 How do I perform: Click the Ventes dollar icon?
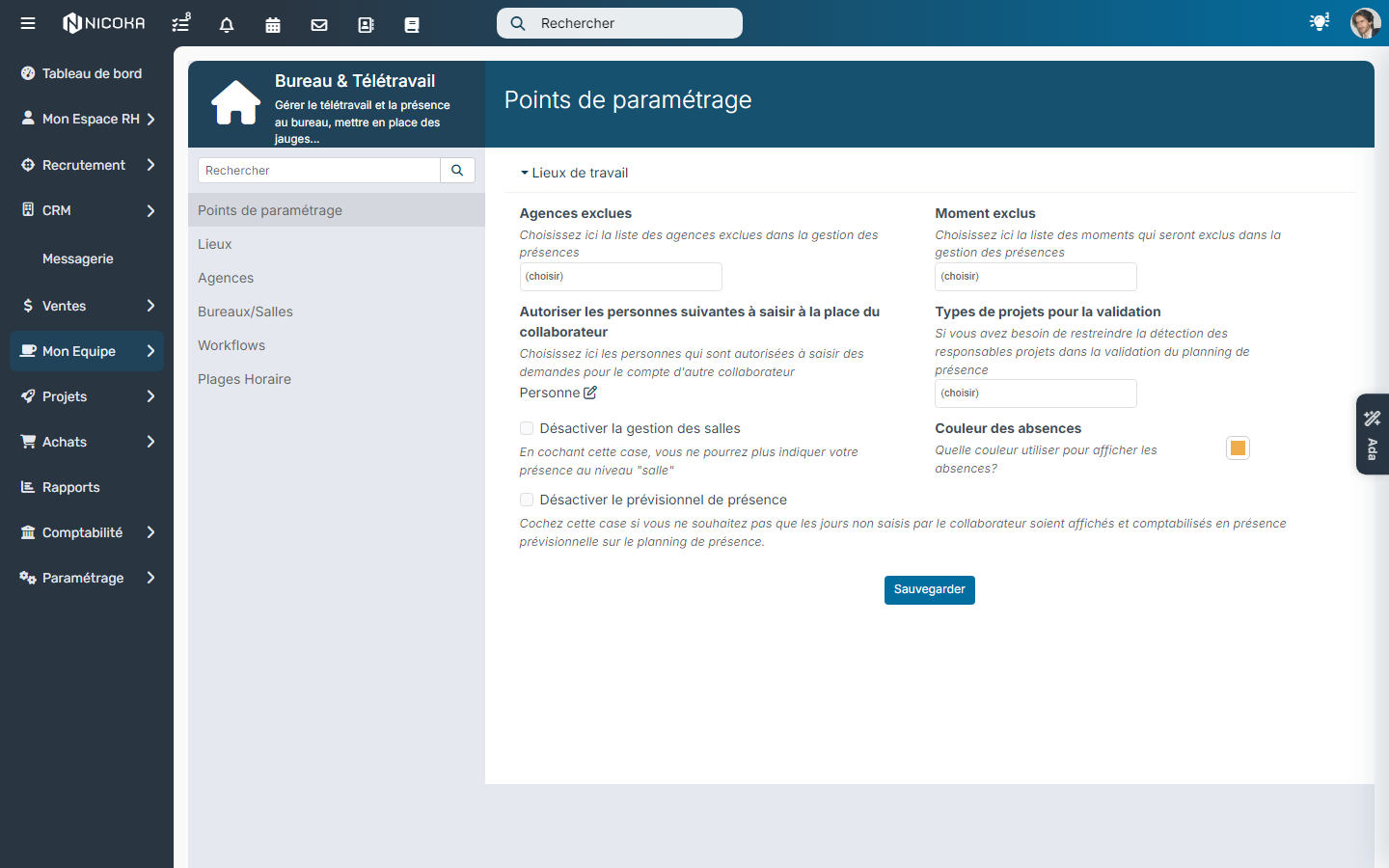(28, 306)
